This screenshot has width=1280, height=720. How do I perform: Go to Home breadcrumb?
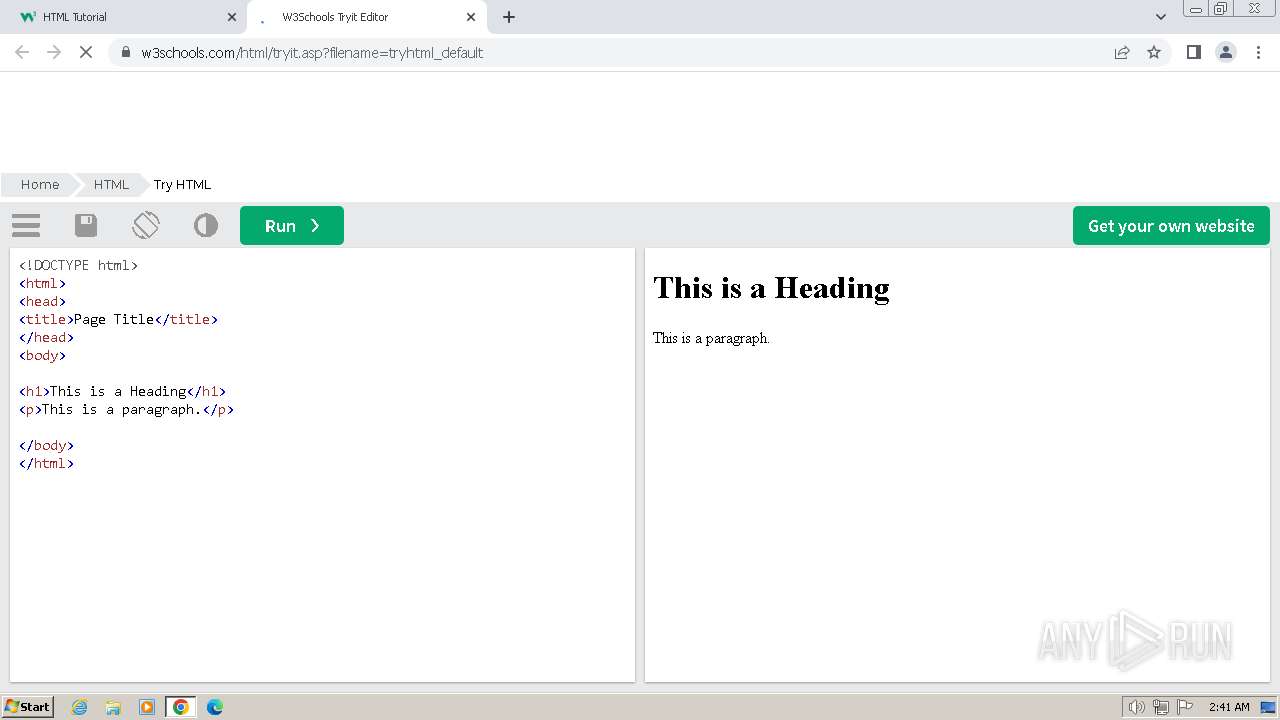[x=40, y=184]
